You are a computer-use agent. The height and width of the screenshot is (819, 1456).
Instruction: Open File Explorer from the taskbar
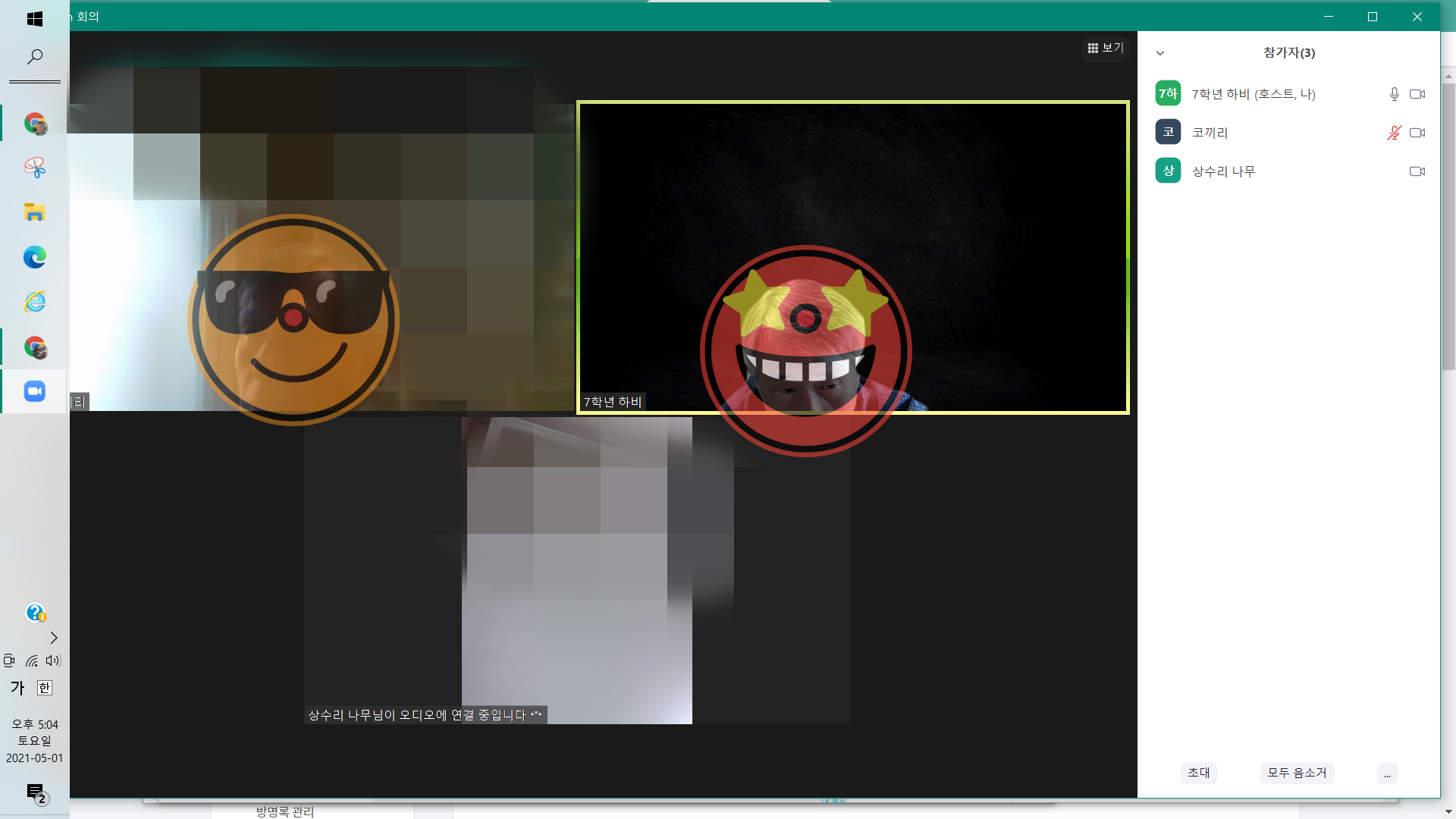click(35, 212)
